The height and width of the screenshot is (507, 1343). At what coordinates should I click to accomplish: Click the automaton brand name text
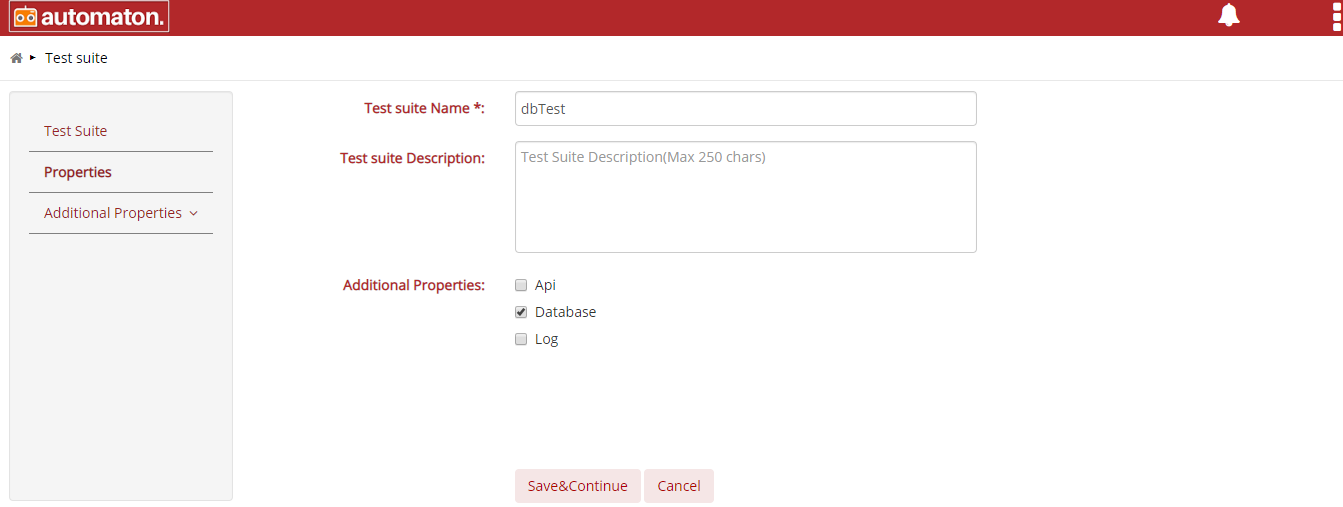[102, 17]
